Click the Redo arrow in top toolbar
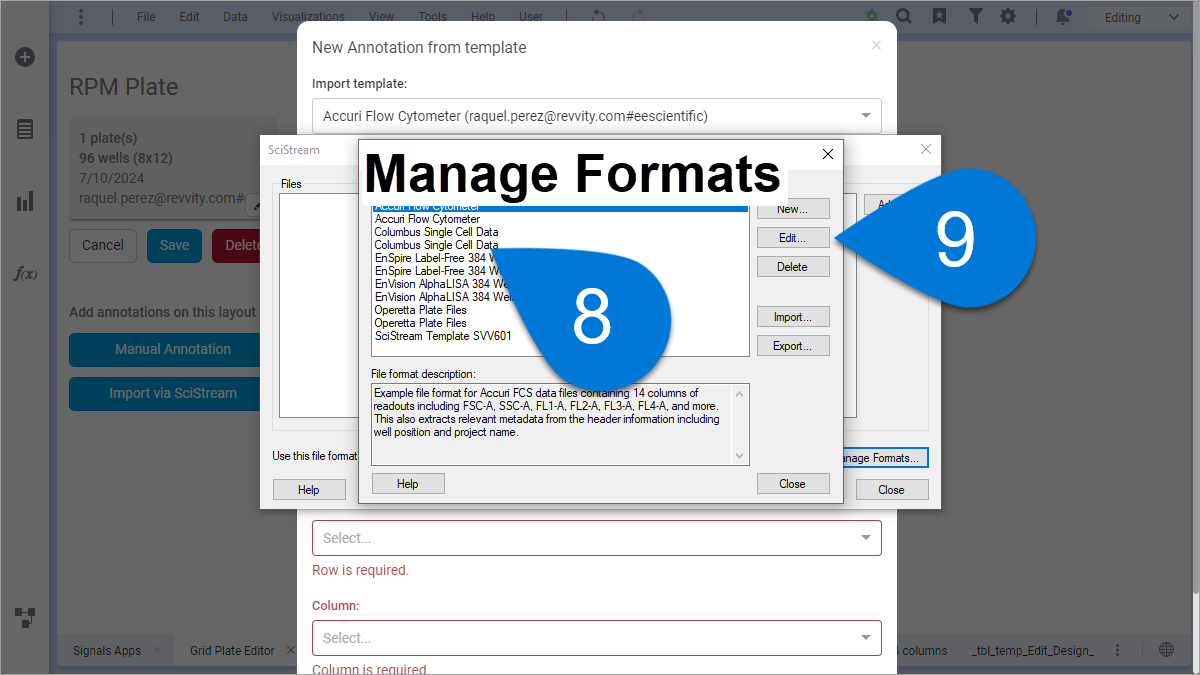Viewport: 1200px width, 675px height. pos(639,17)
